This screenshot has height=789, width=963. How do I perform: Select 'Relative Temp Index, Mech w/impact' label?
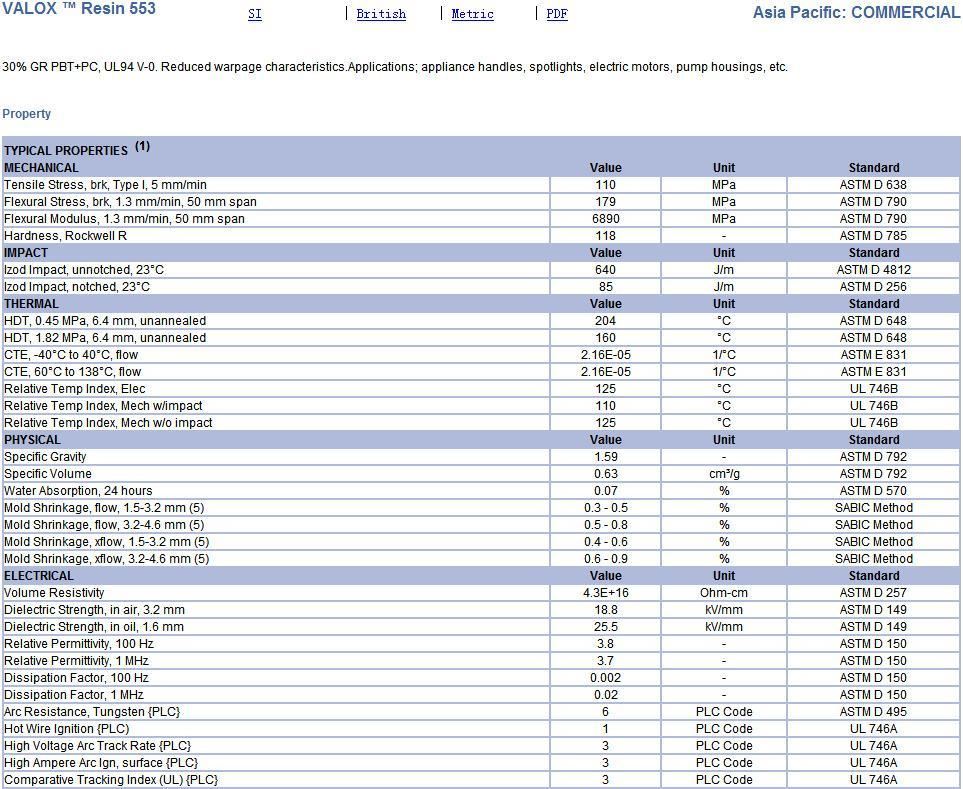tap(103, 406)
